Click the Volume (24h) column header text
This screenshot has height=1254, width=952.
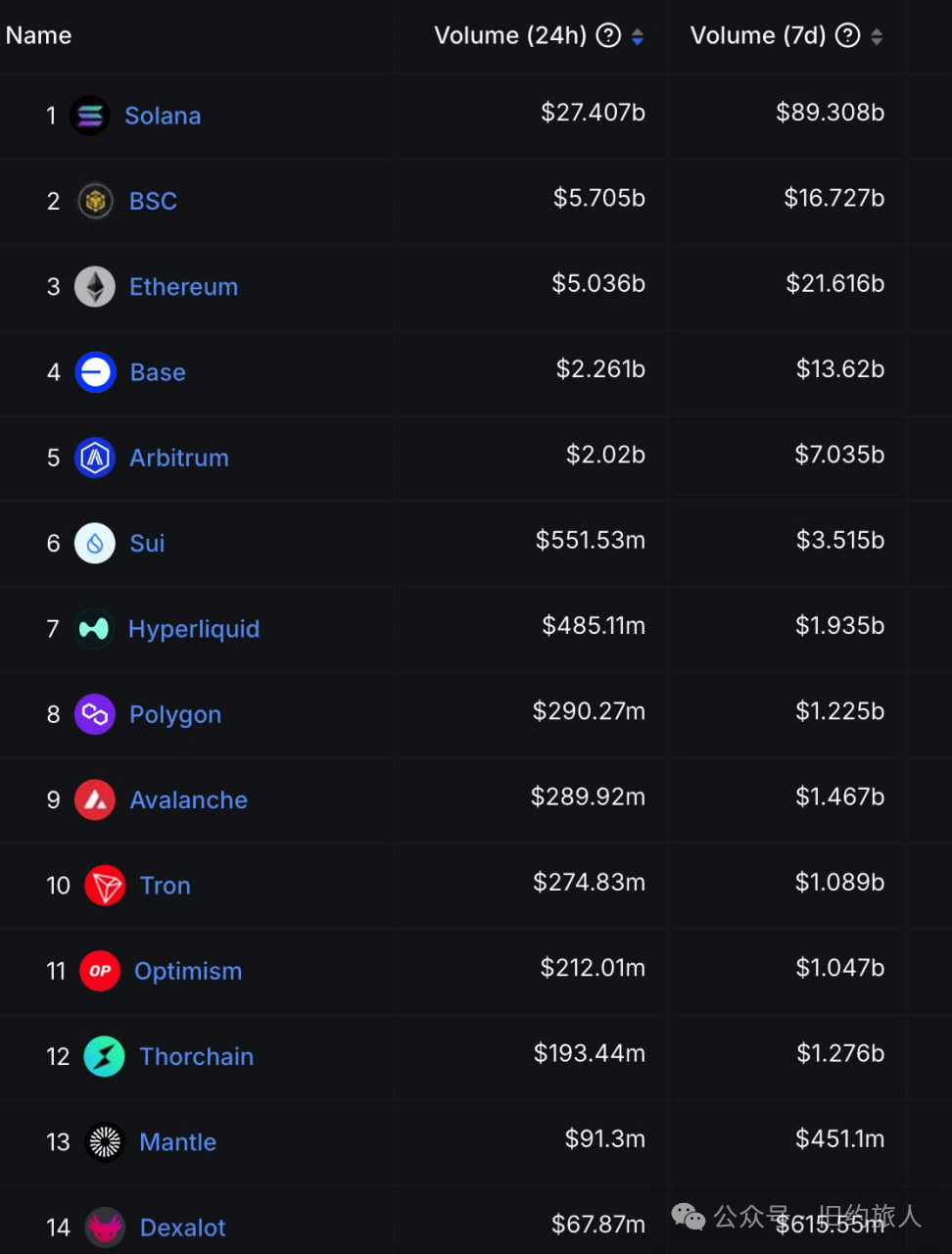510,36
